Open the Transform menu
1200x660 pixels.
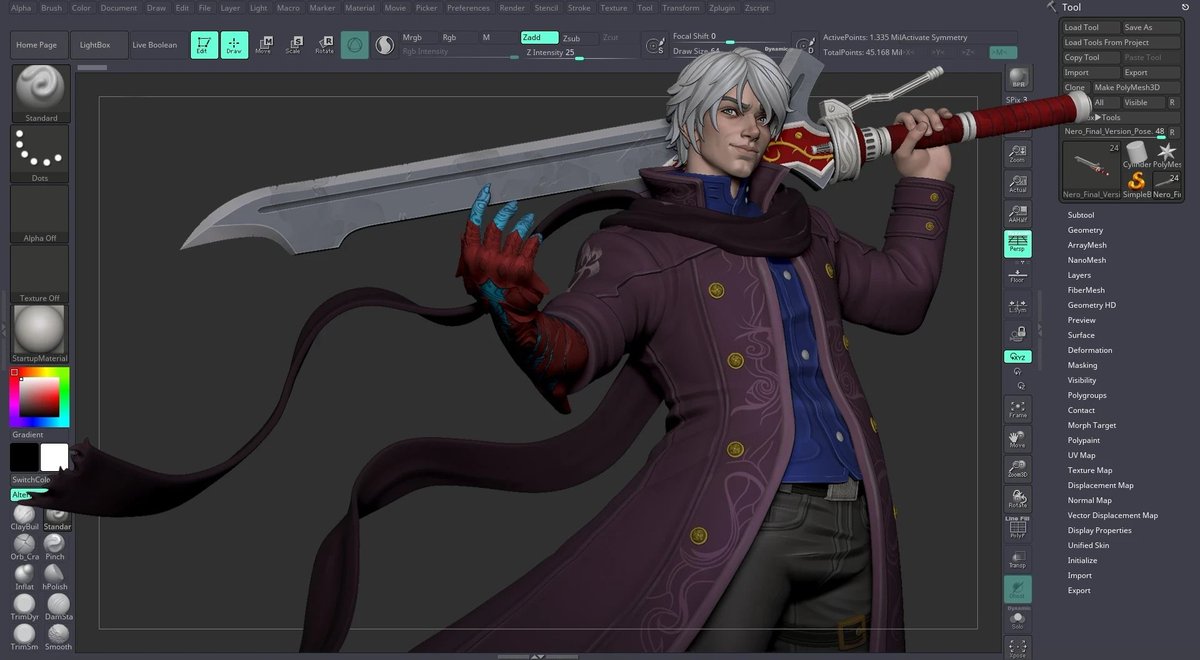(x=681, y=7)
